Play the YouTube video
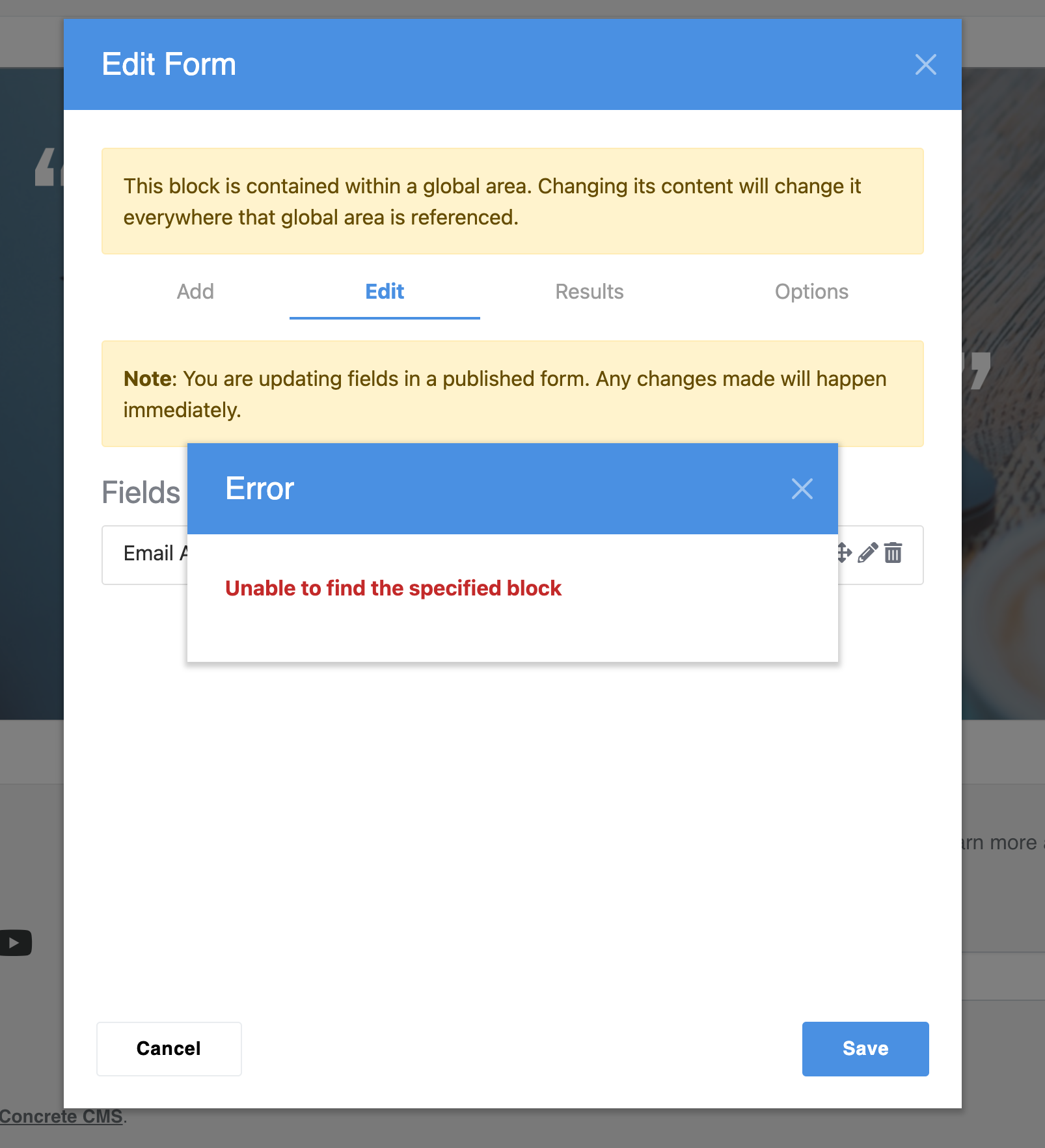This screenshot has width=1045, height=1148. pyautogui.click(x=15, y=943)
